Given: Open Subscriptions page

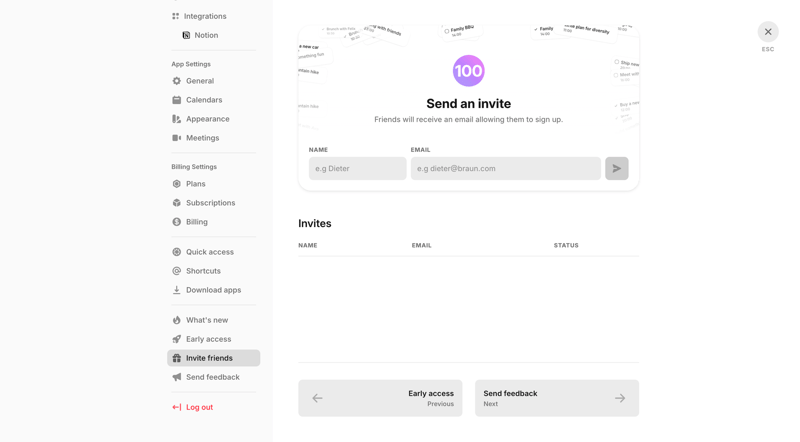Looking at the screenshot, I should [x=210, y=203].
